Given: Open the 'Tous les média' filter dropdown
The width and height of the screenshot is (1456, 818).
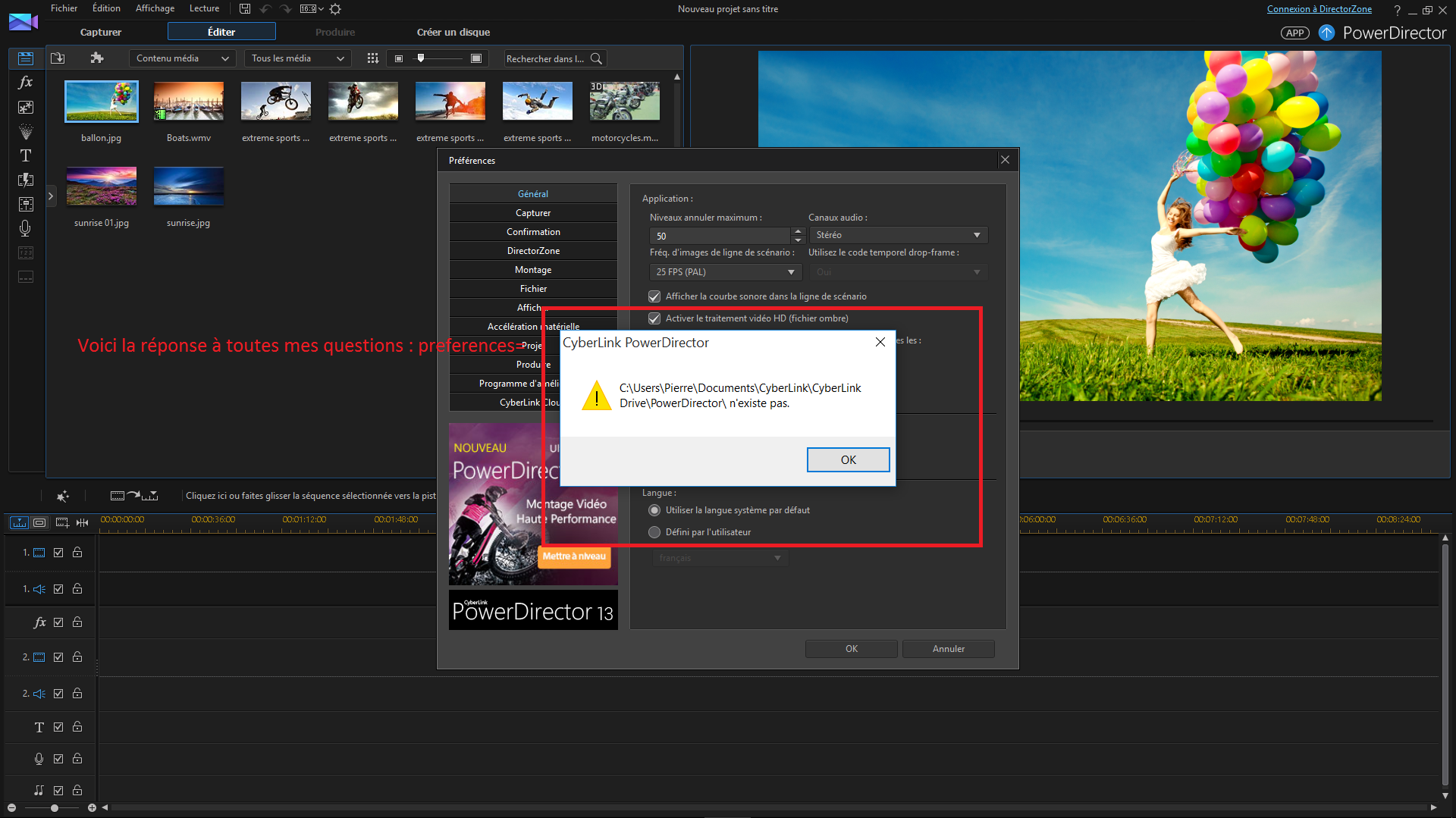Looking at the screenshot, I should pyautogui.click(x=298, y=58).
